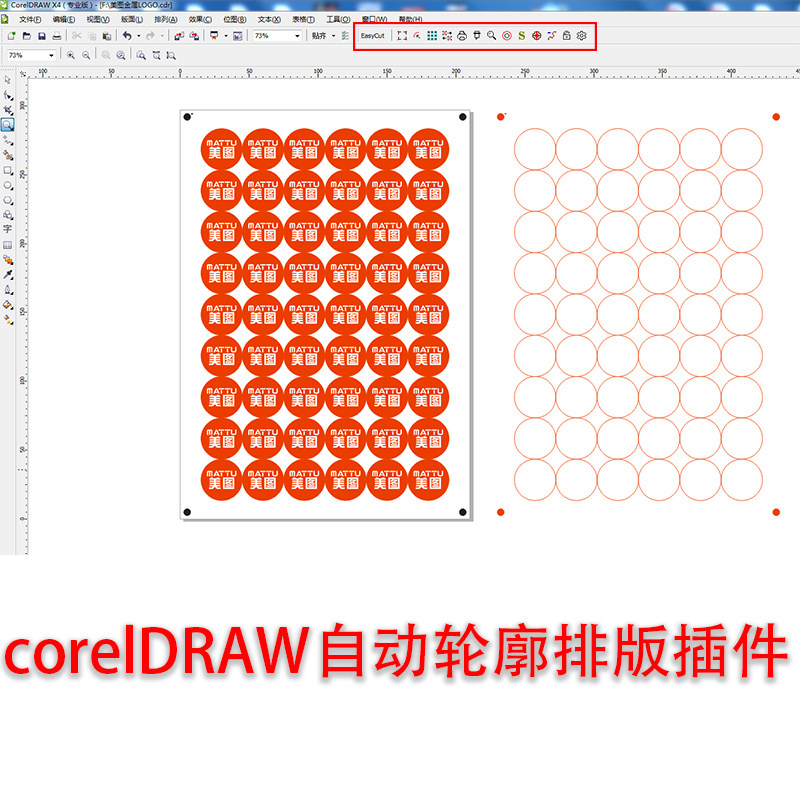This screenshot has width=800, height=800.
Task: Click EasyCut red curve pointer icon
Action: tap(417, 36)
